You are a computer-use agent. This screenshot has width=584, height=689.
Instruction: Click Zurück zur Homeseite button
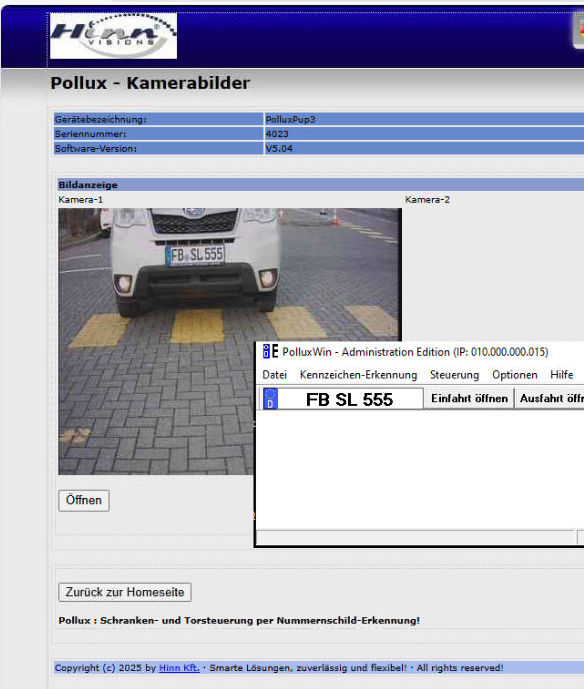[x=125, y=592]
